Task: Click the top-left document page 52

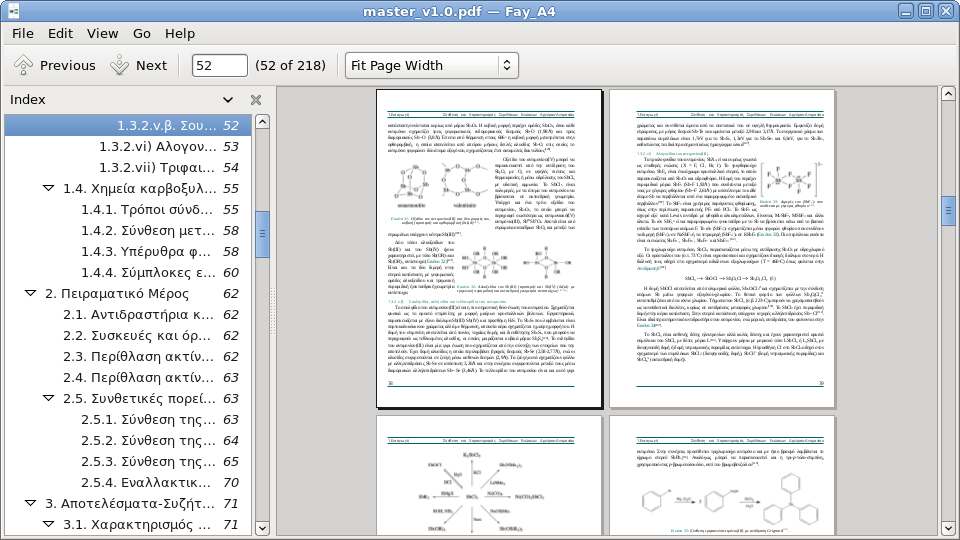Action: (x=489, y=249)
